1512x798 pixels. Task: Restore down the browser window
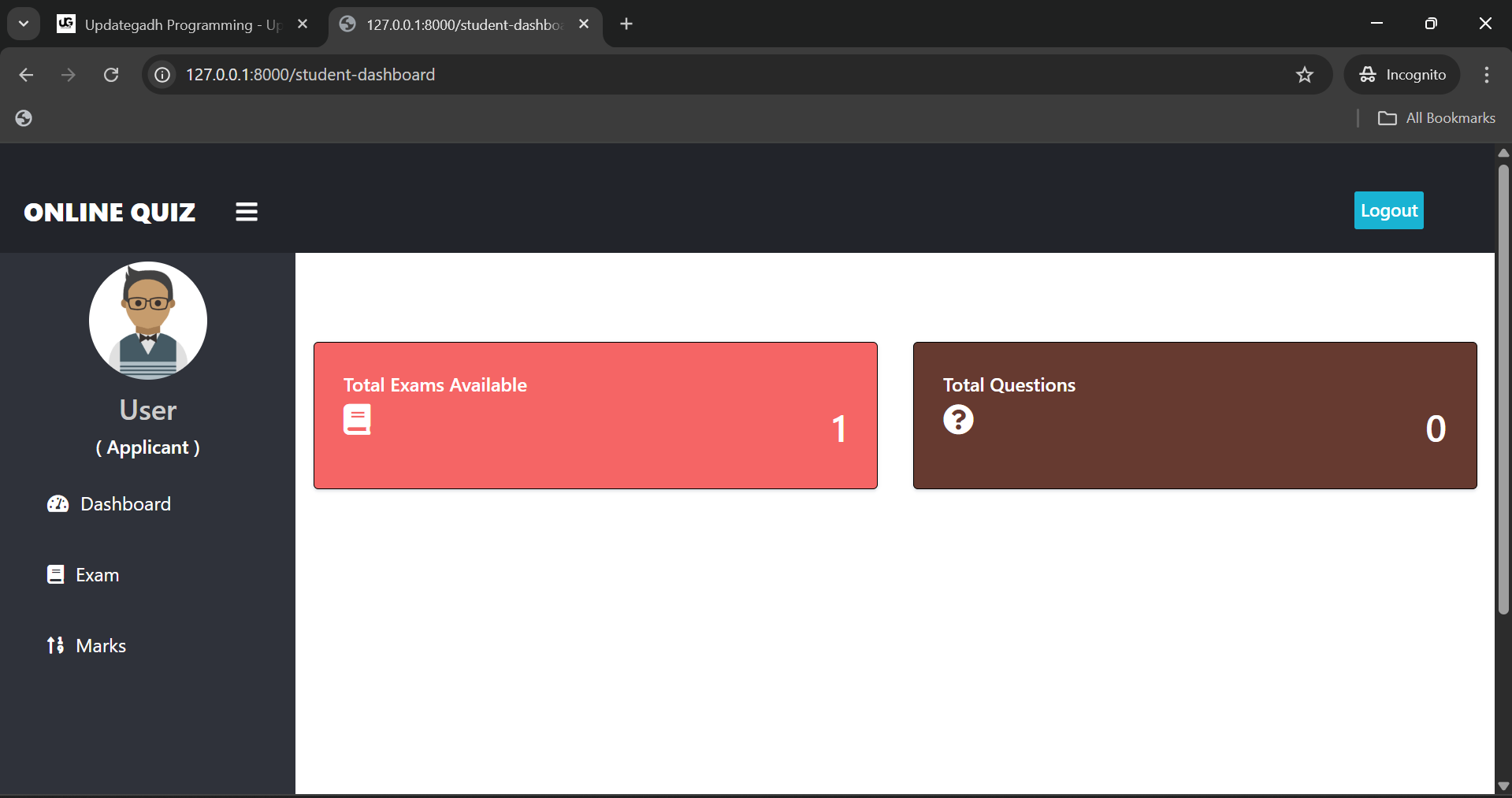(1431, 24)
